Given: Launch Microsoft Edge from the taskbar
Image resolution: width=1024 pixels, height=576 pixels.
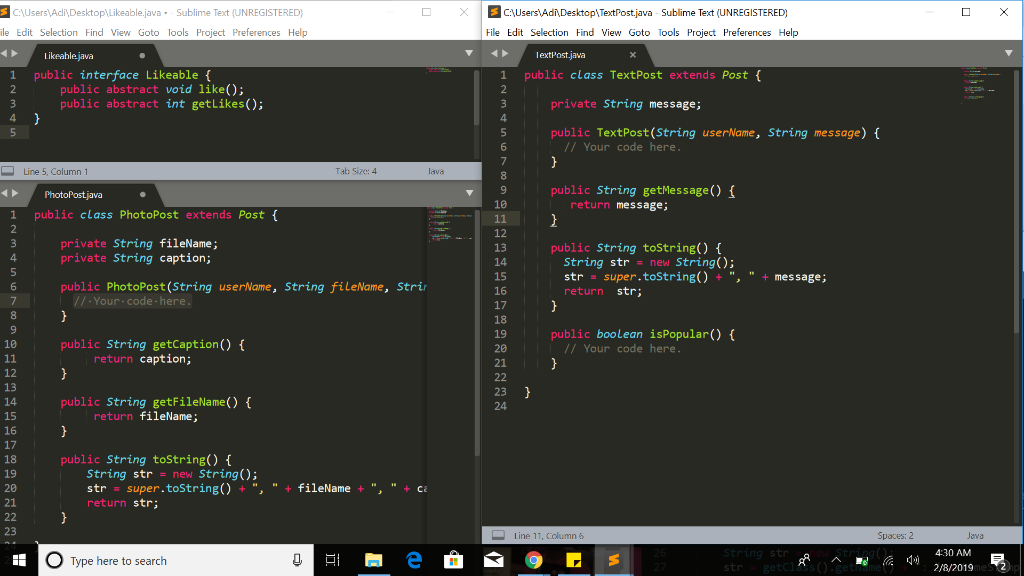Looking at the screenshot, I should point(414,561).
